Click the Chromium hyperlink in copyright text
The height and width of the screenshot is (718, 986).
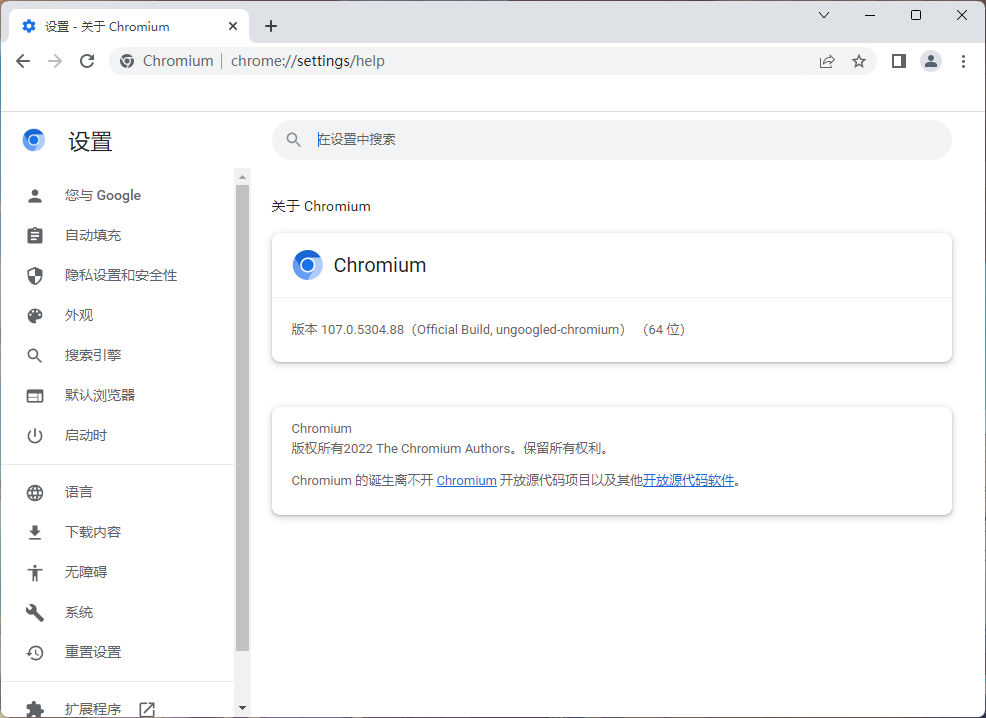[466, 480]
